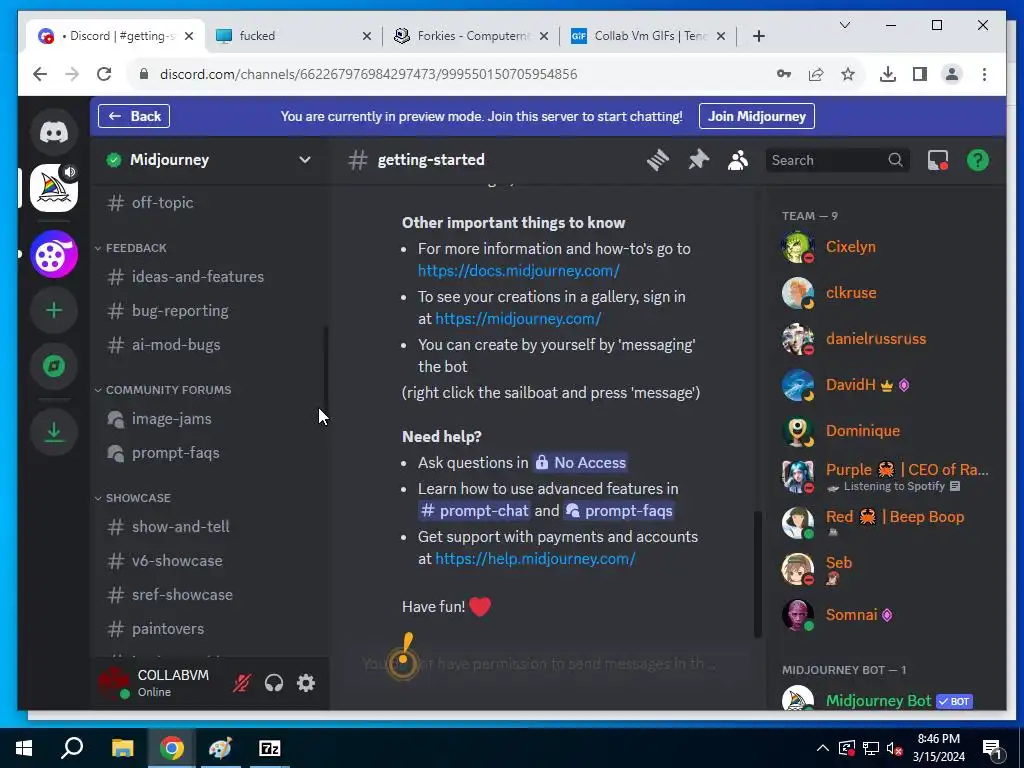Collapse the SHOWCASE category
1024x768 pixels.
(133, 498)
